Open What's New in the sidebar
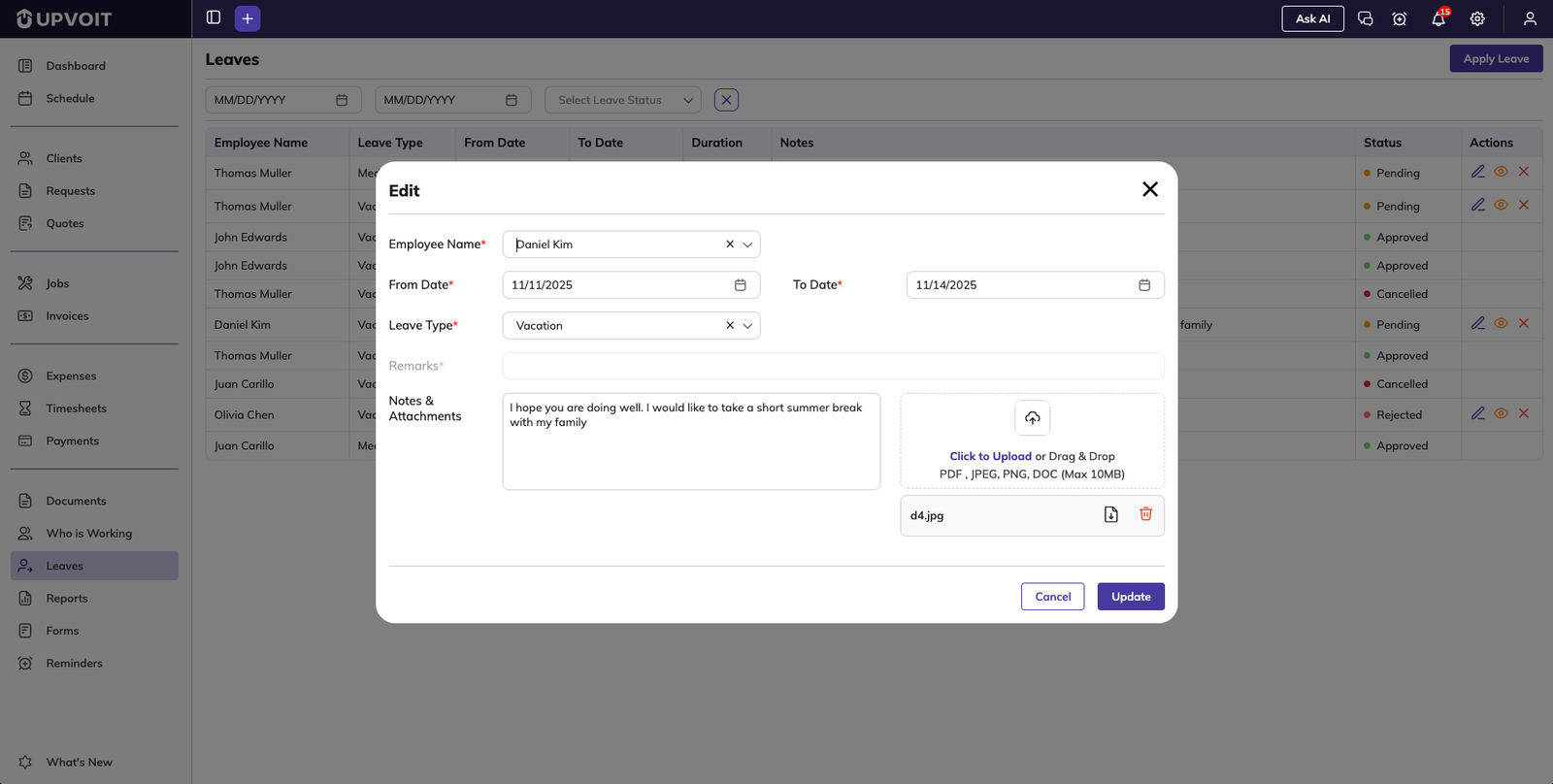This screenshot has height=784, width=1553. [x=94, y=763]
